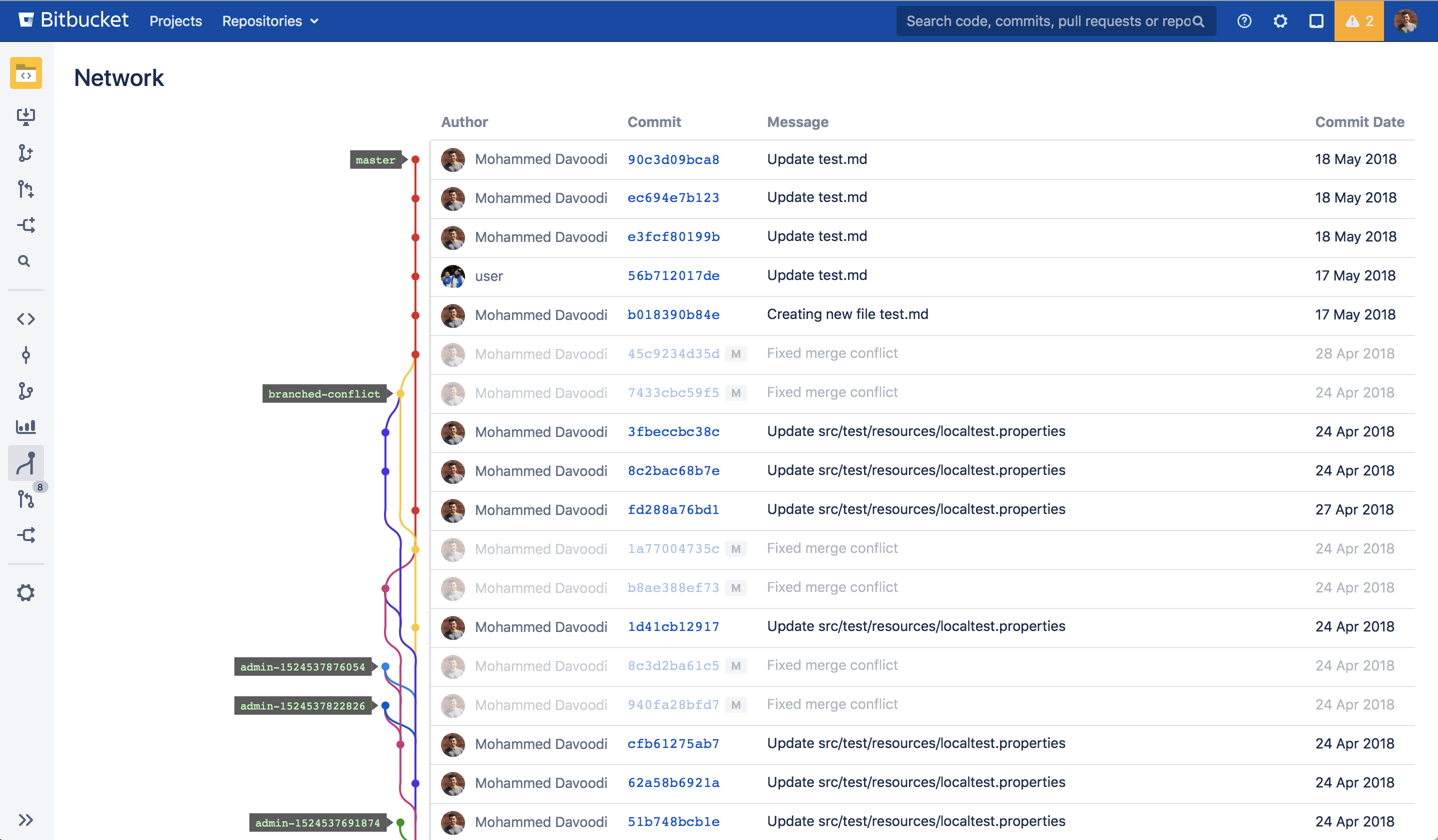Expand the Repositories dropdown
This screenshot has height=840, width=1438.
click(270, 21)
